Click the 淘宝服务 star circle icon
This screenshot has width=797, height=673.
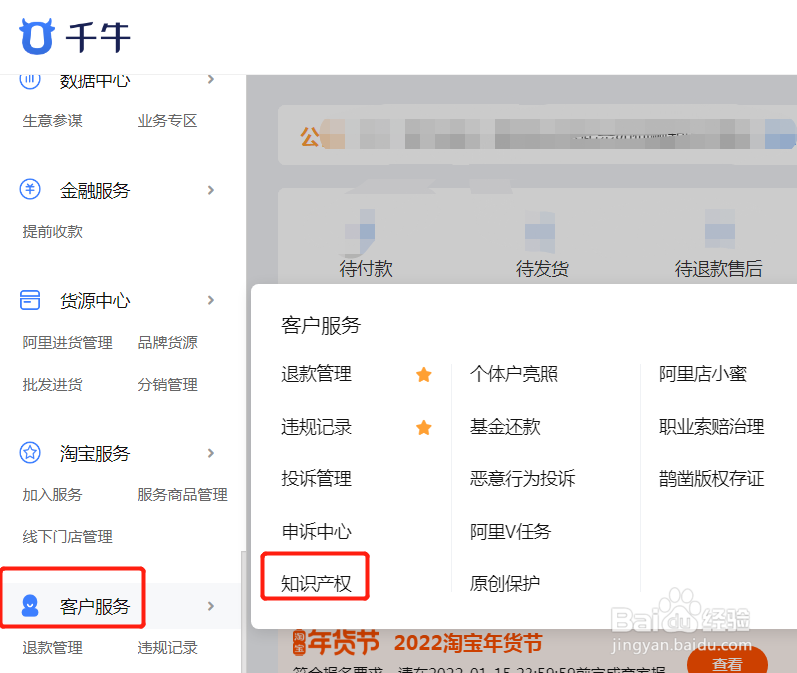click(x=30, y=452)
